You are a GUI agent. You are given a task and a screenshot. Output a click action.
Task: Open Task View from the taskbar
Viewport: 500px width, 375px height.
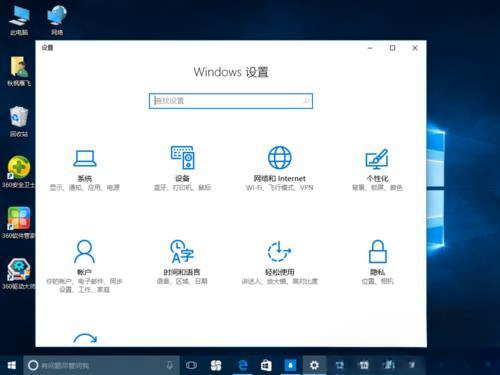tap(191, 365)
